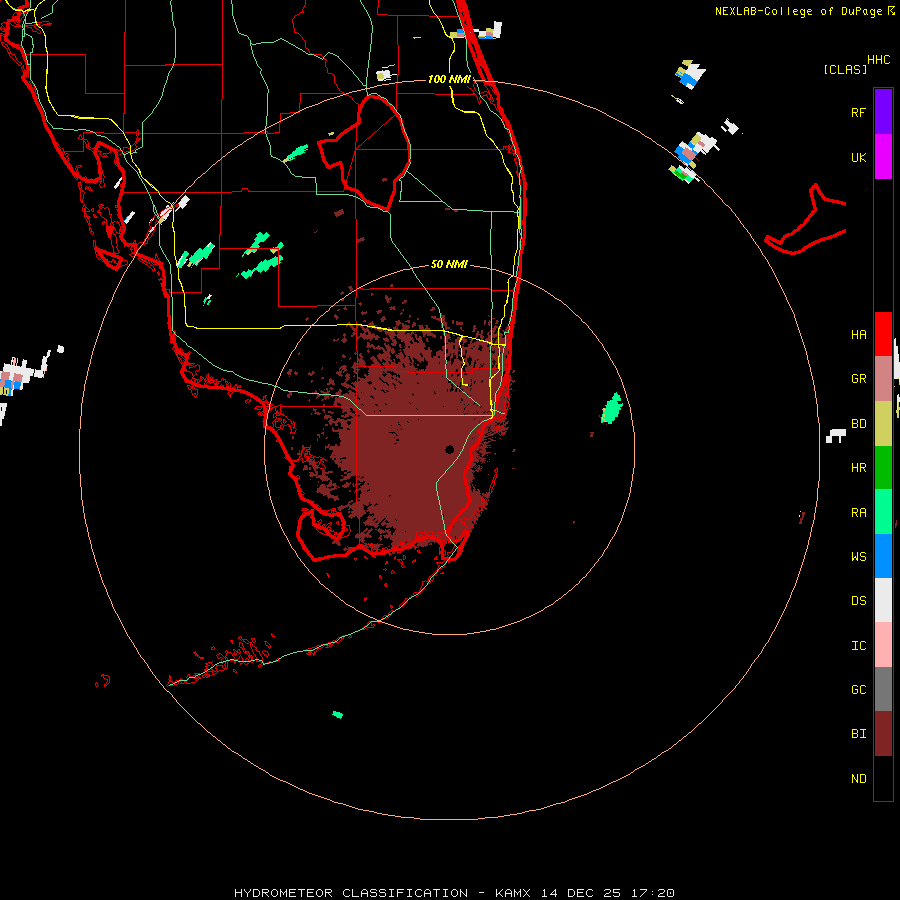
Task: Click the GC legend label
Action: click(x=858, y=690)
